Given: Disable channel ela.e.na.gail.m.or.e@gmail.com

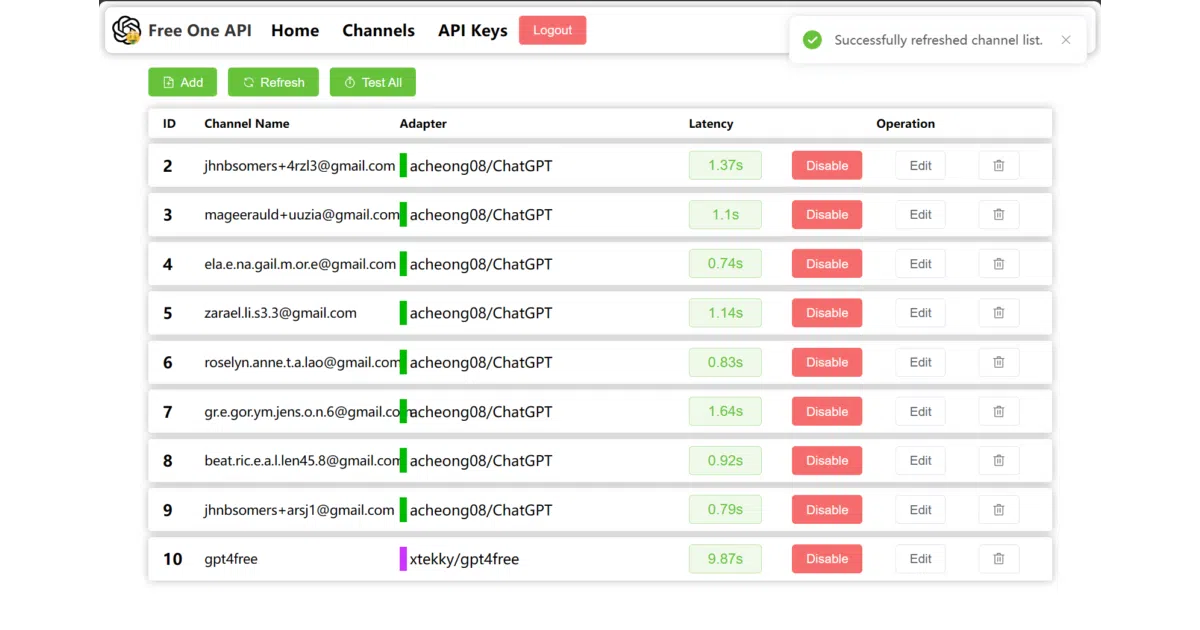Looking at the screenshot, I should point(827,264).
